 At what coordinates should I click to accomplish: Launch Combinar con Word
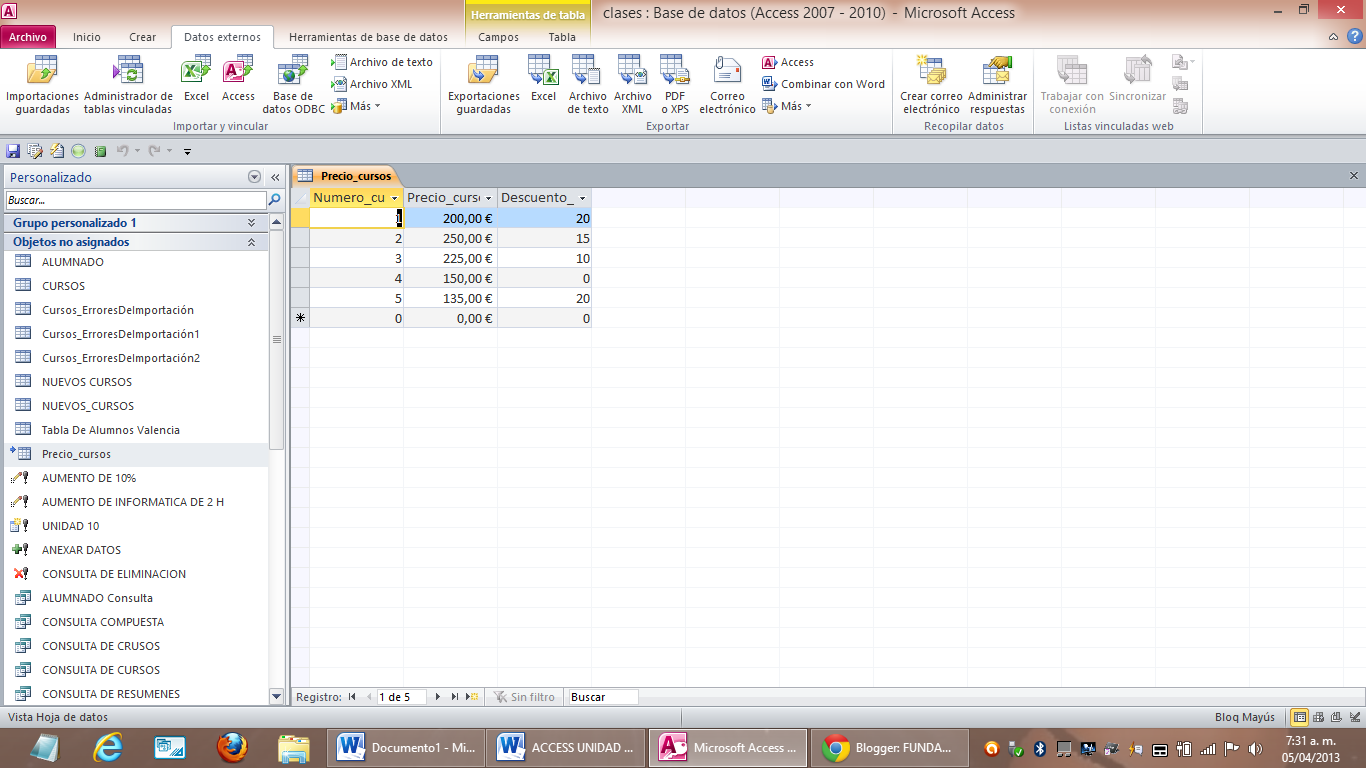pyautogui.click(x=831, y=84)
